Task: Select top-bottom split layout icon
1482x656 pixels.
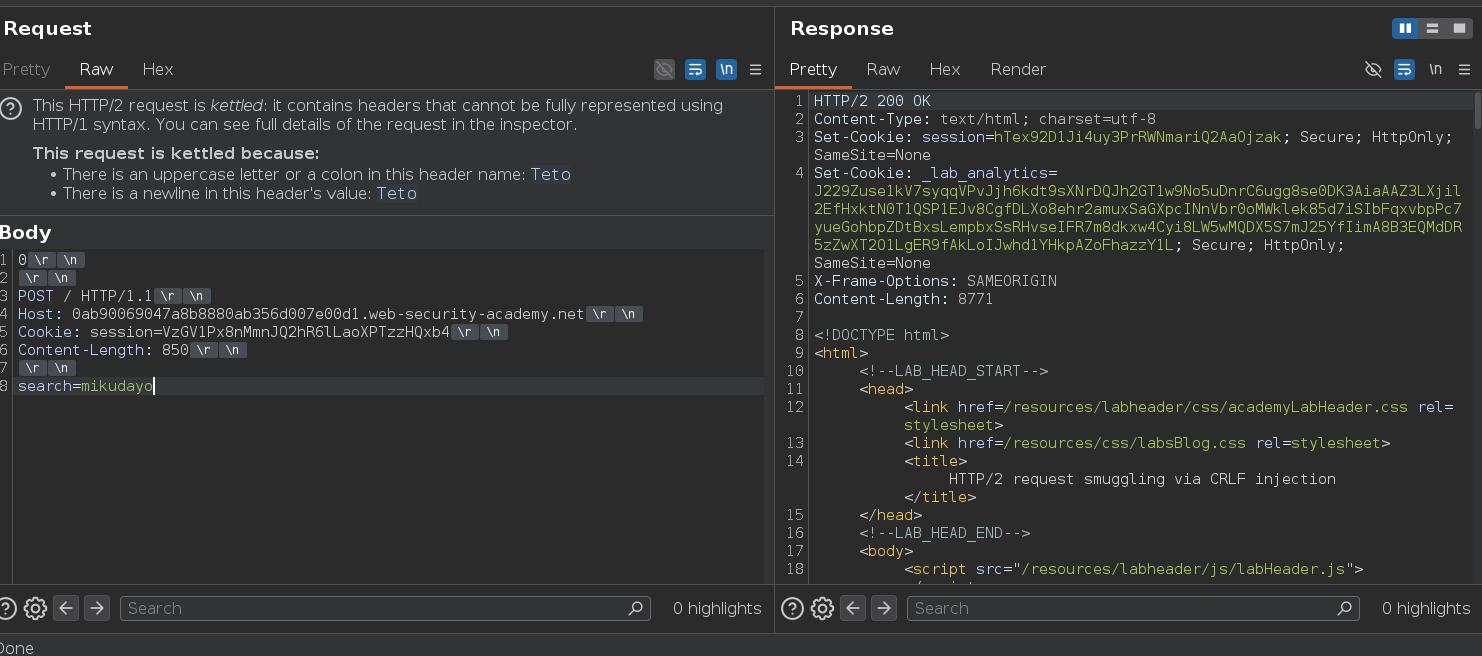Action: coord(1432,28)
